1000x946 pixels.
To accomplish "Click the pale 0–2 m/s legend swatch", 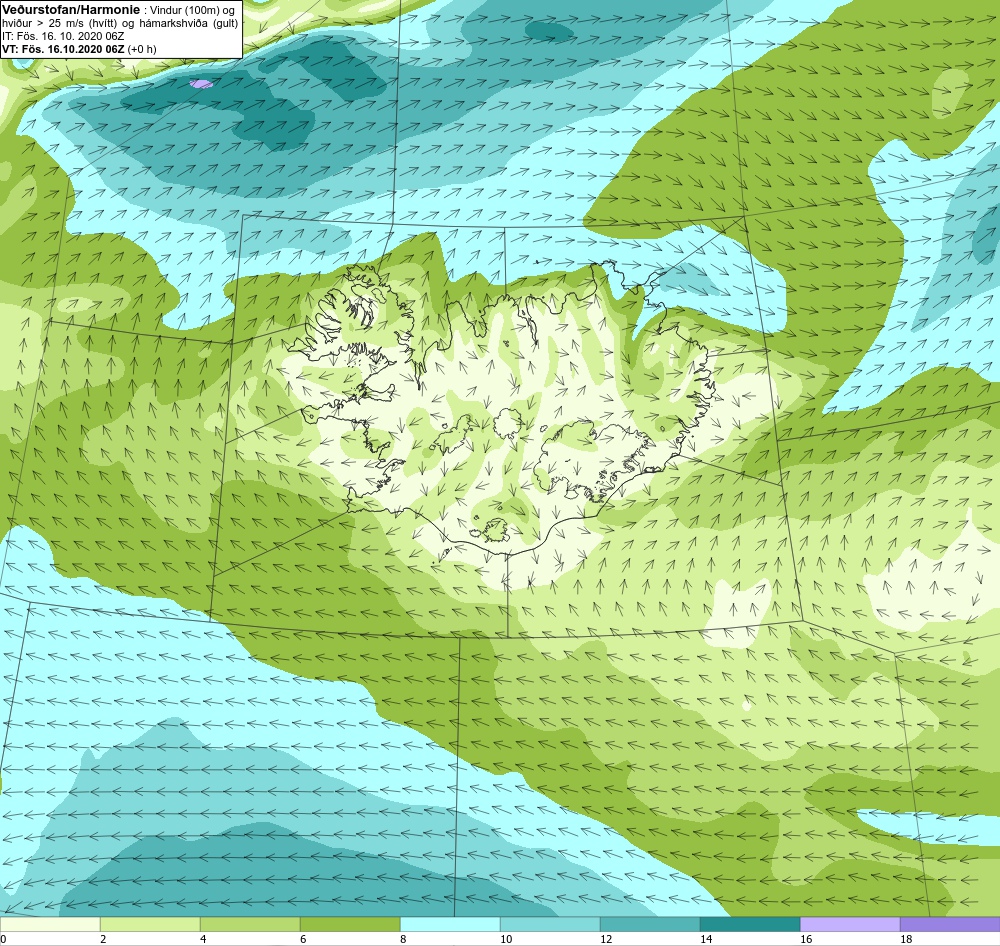I will tap(50, 925).
